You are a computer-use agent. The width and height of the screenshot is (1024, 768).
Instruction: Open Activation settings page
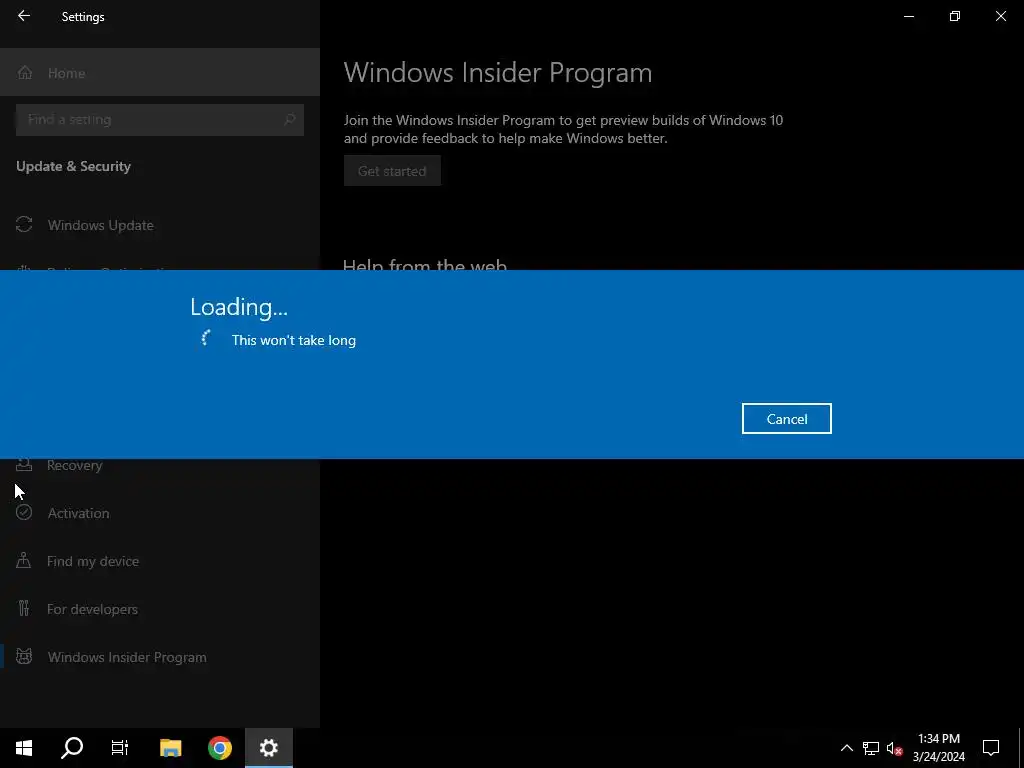point(160,513)
